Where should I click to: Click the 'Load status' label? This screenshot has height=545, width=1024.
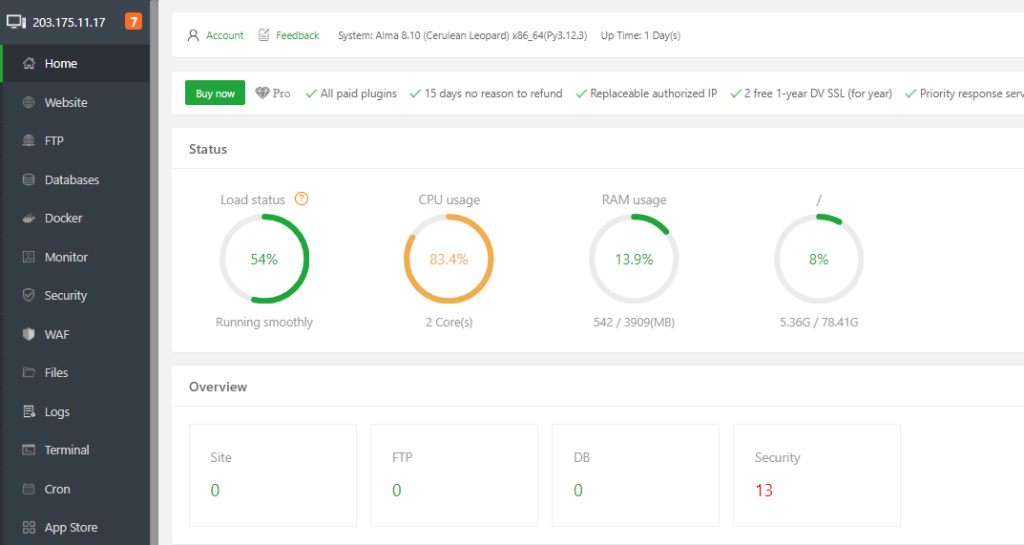pos(253,200)
